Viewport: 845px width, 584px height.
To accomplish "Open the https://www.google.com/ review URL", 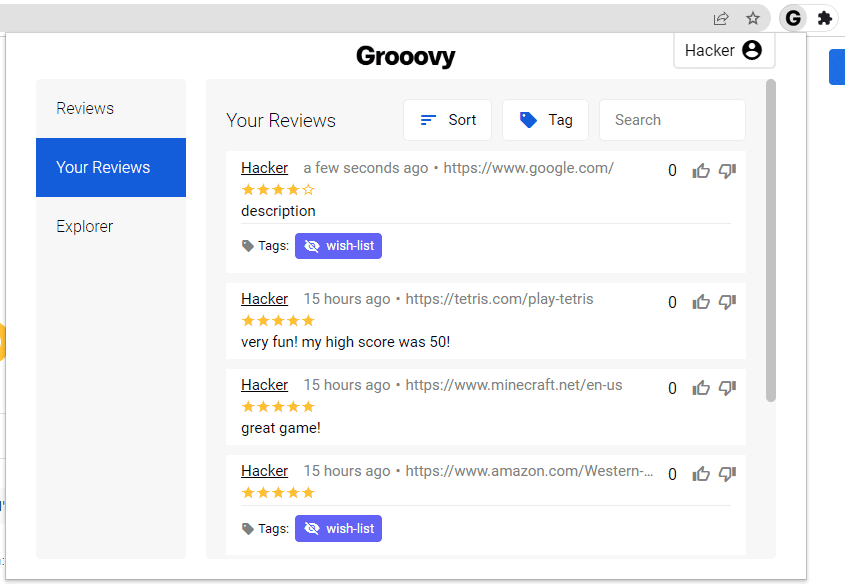I will pyautogui.click(x=528, y=168).
